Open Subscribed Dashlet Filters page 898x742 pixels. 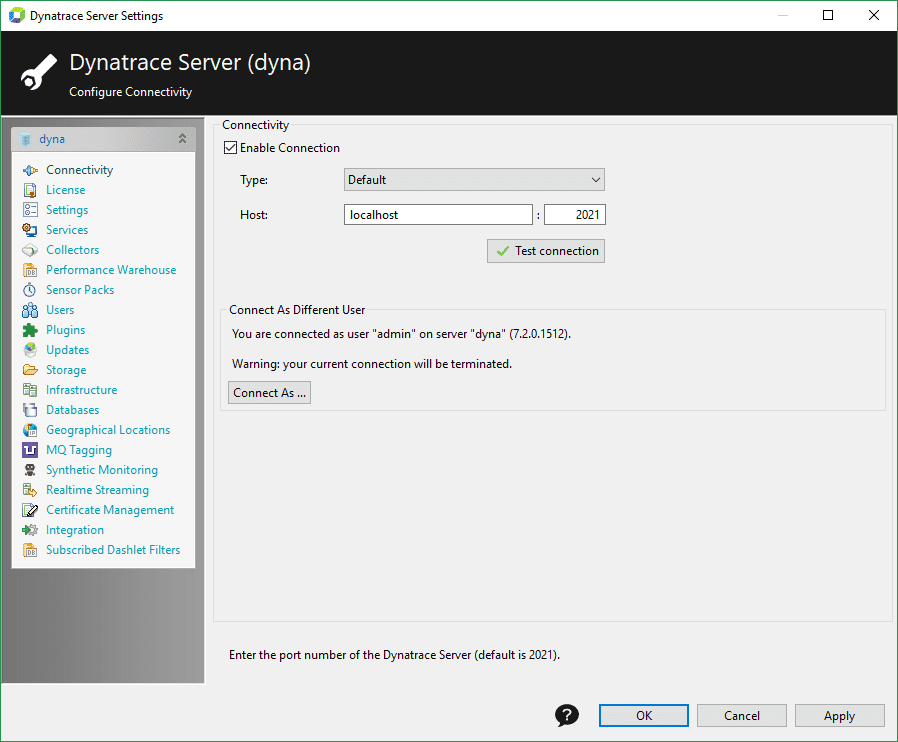[x=113, y=550]
